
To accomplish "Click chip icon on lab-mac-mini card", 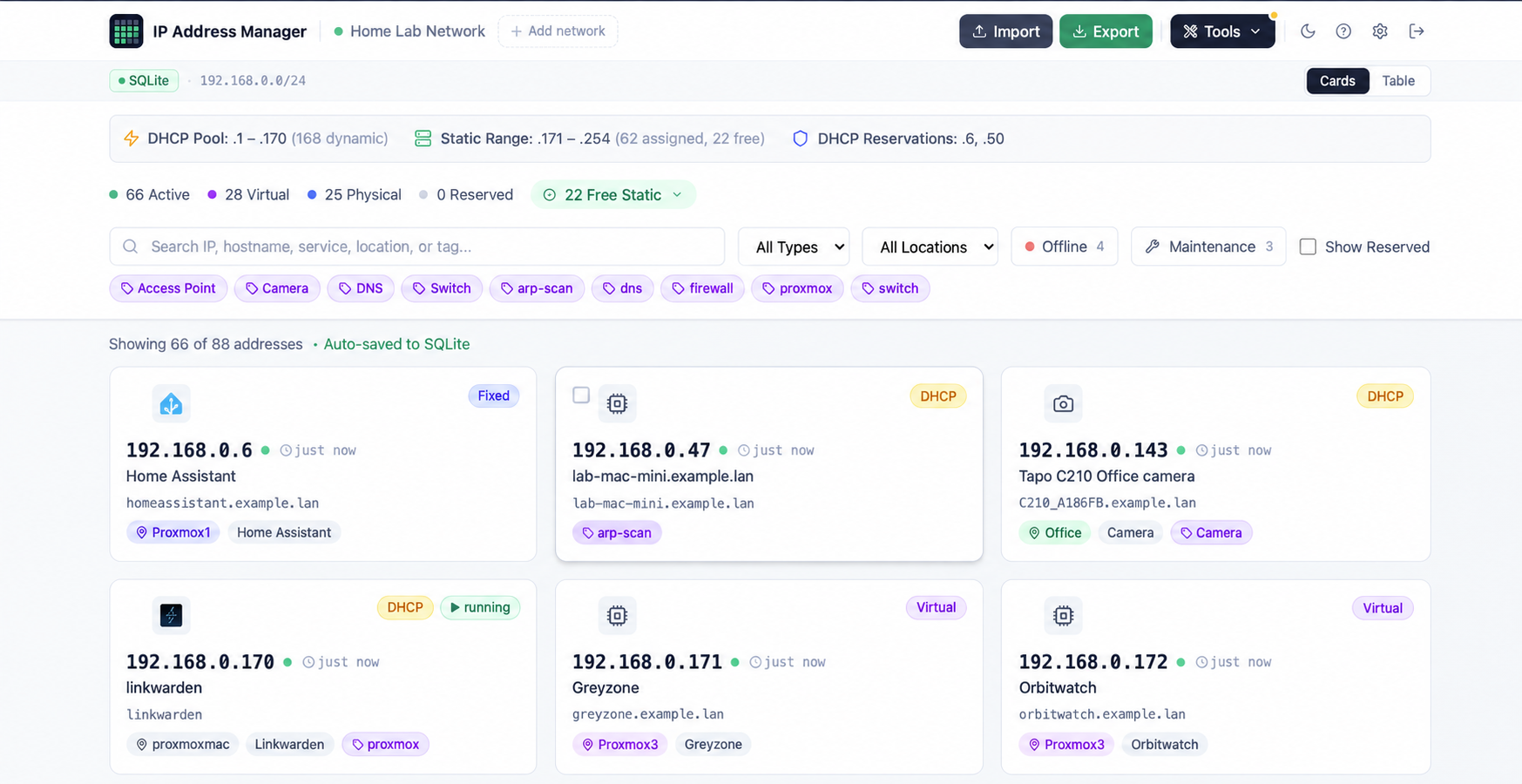I will tap(617, 403).
